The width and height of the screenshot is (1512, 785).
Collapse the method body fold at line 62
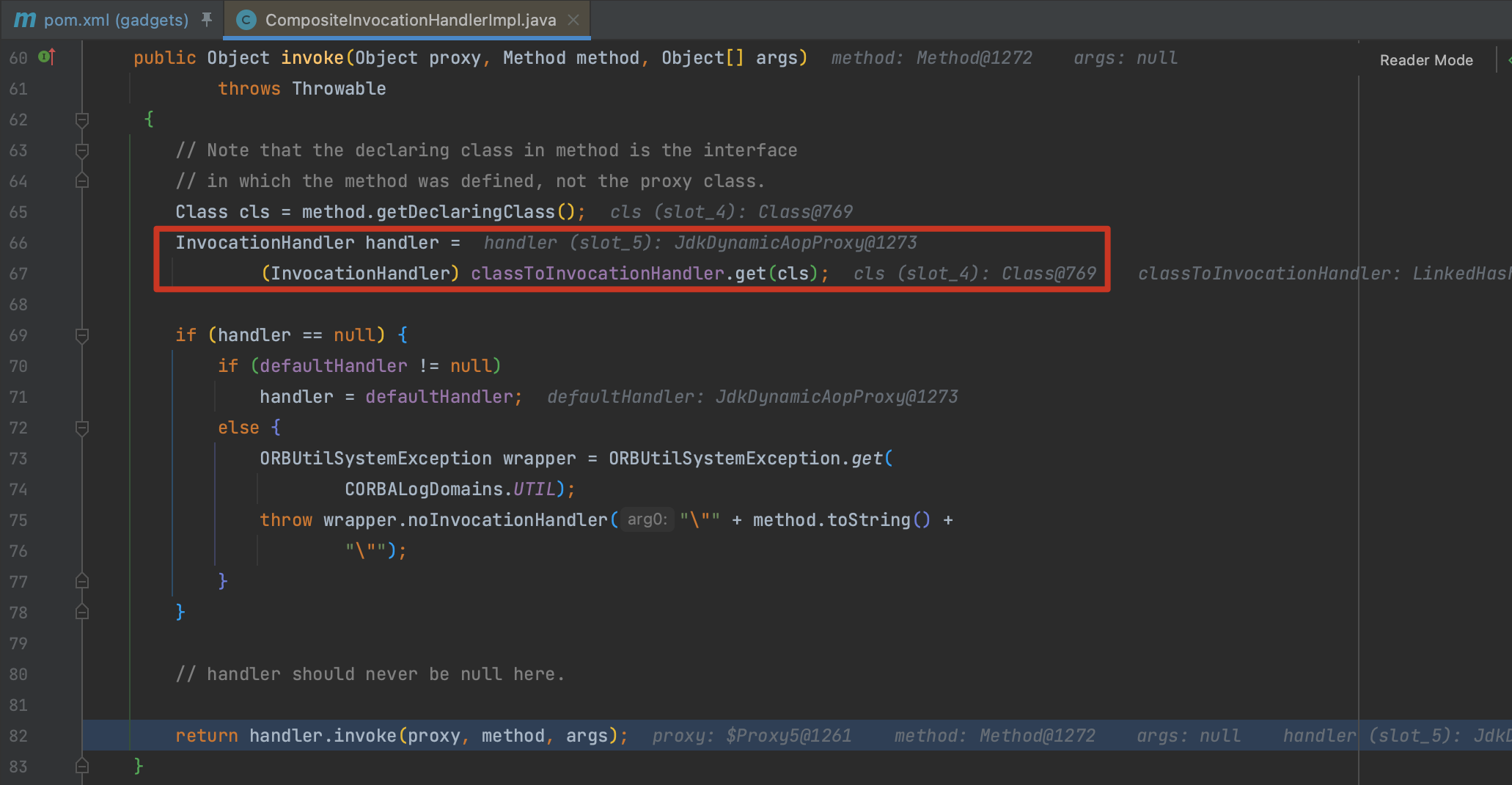[82, 120]
